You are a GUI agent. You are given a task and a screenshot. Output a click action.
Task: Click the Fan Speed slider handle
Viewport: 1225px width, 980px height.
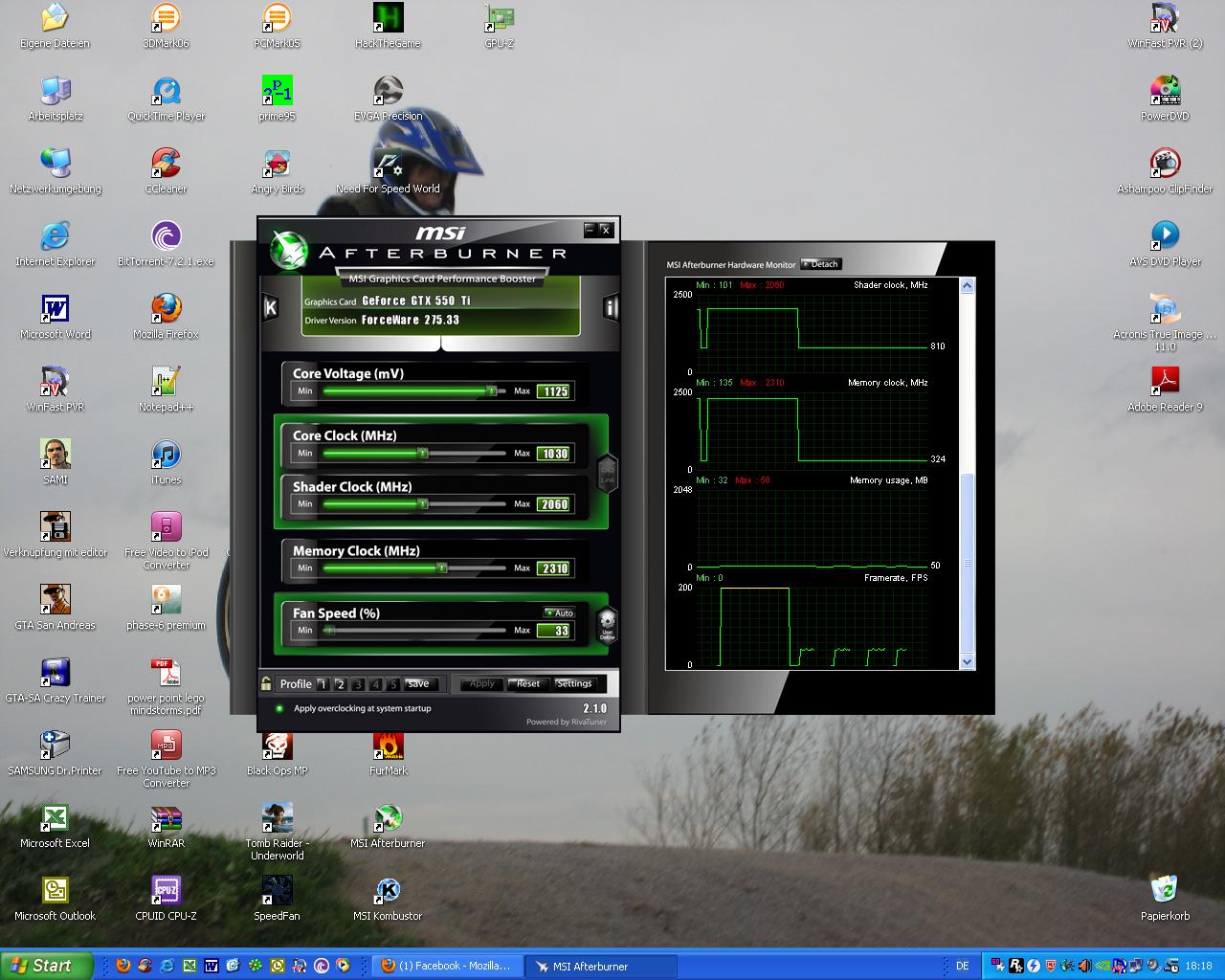(328, 630)
